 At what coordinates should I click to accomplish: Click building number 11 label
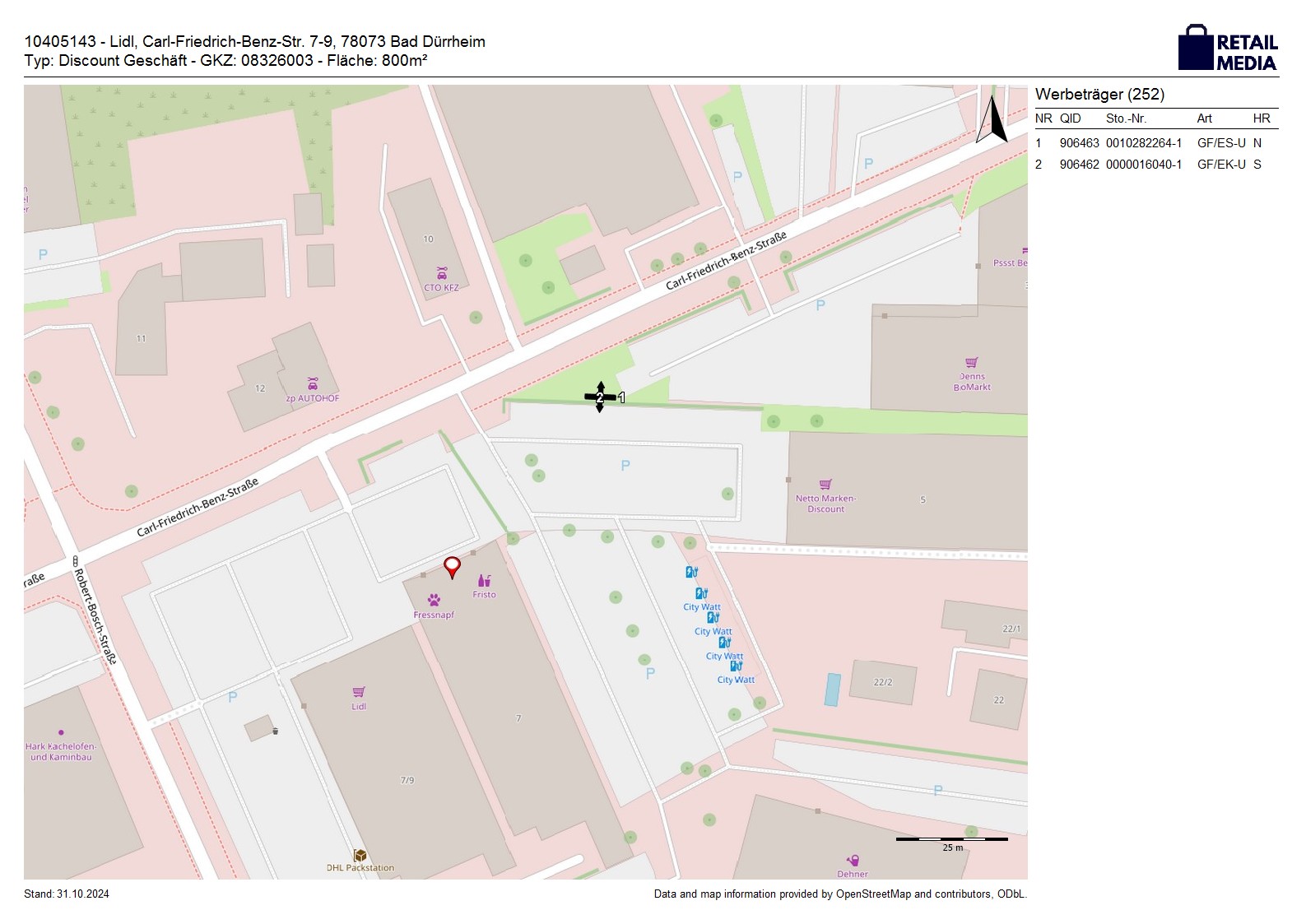[x=142, y=338]
